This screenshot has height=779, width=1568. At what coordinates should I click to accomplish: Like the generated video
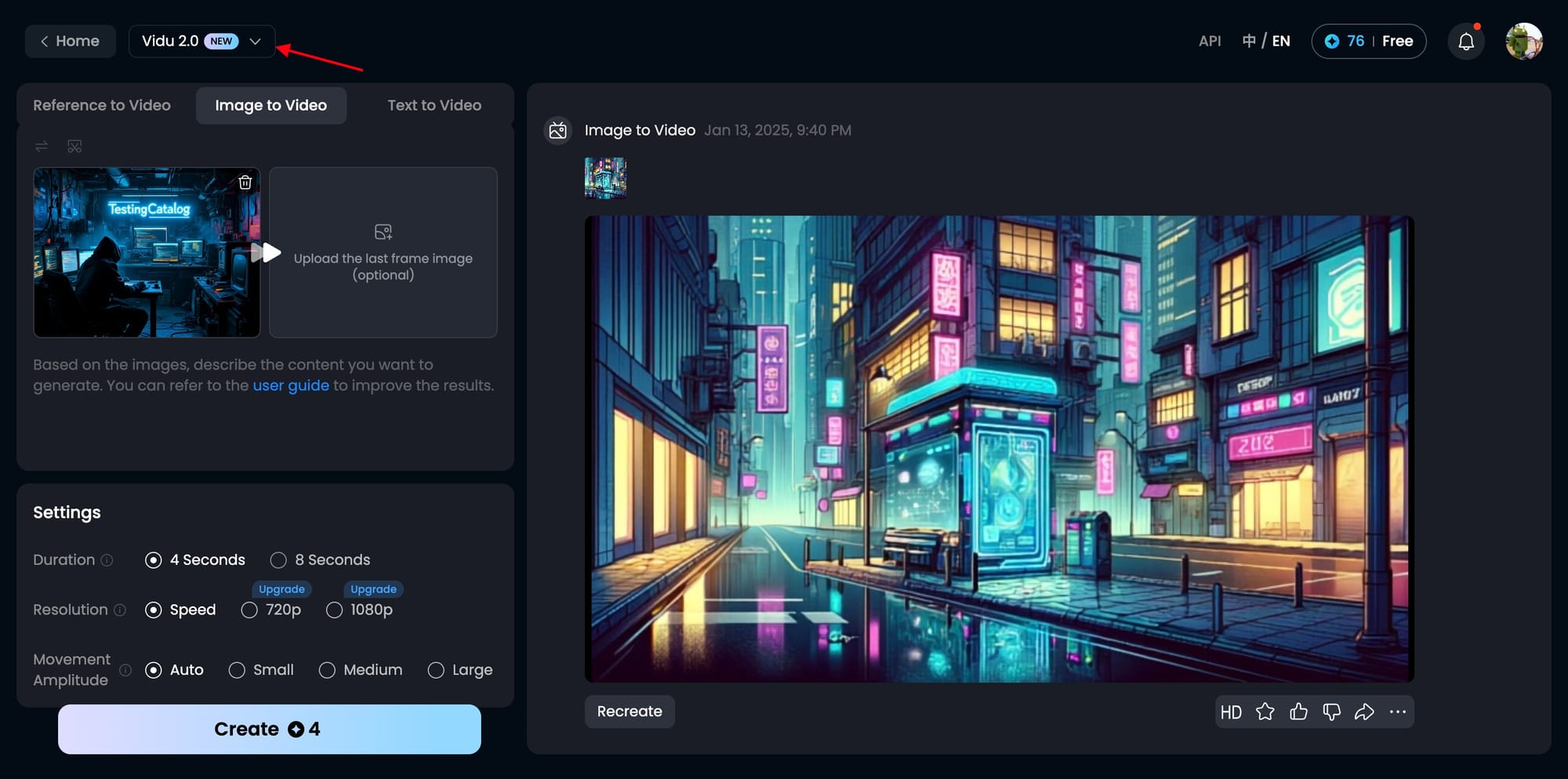tap(1298, 712)
